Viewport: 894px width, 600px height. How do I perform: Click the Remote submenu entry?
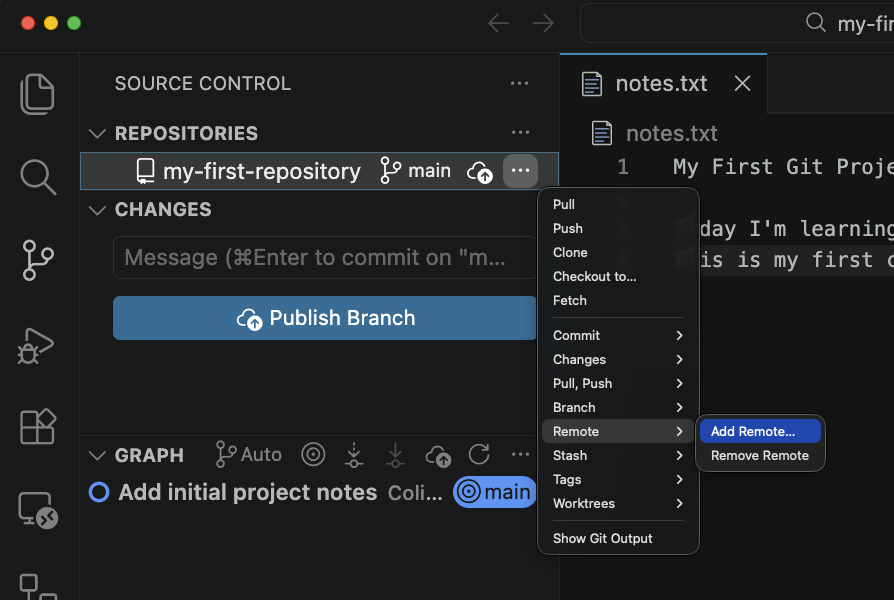click(x=618, y=431)
